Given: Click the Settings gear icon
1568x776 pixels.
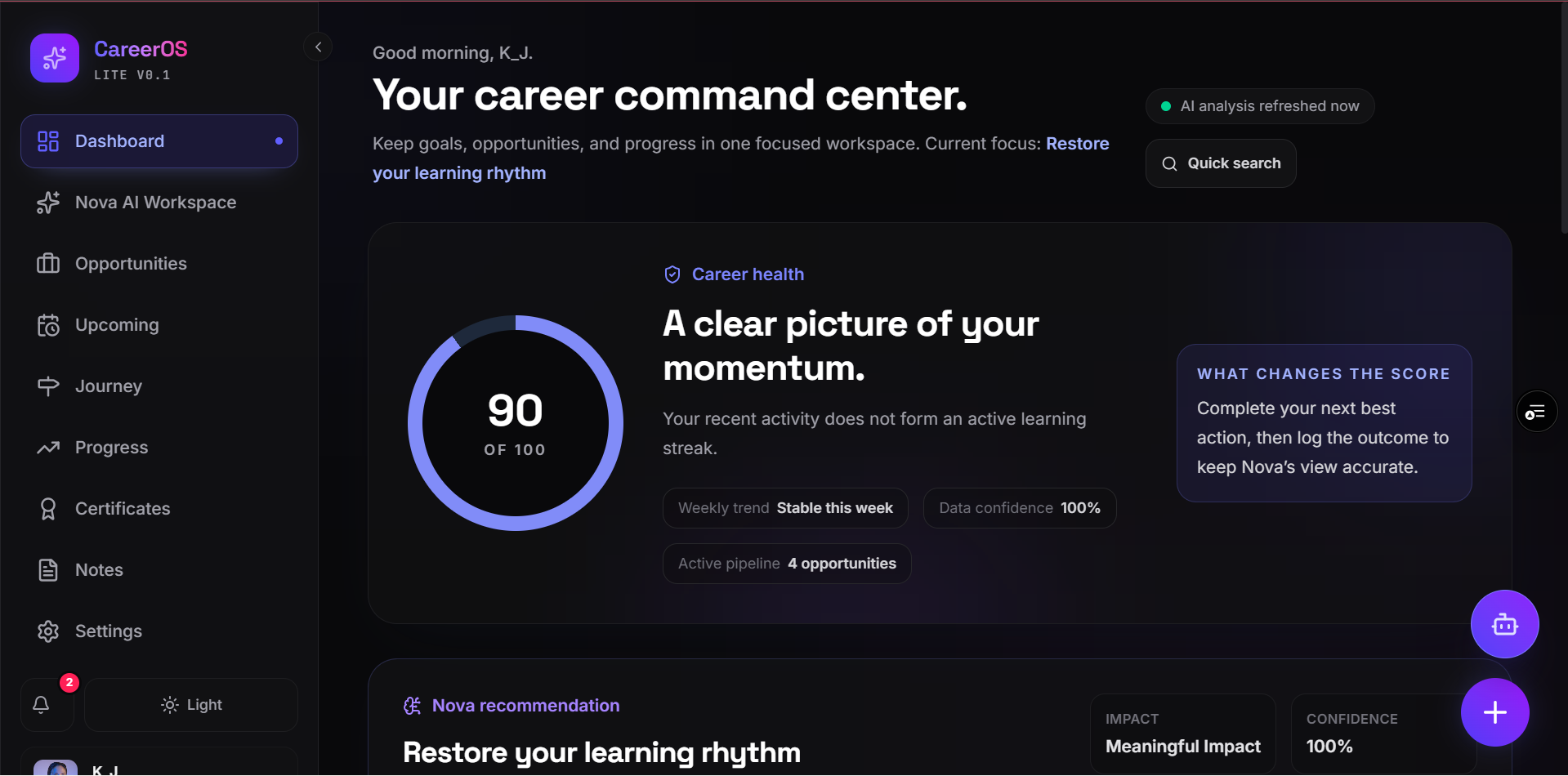Looking at the screenshot, I should (48, 631).
